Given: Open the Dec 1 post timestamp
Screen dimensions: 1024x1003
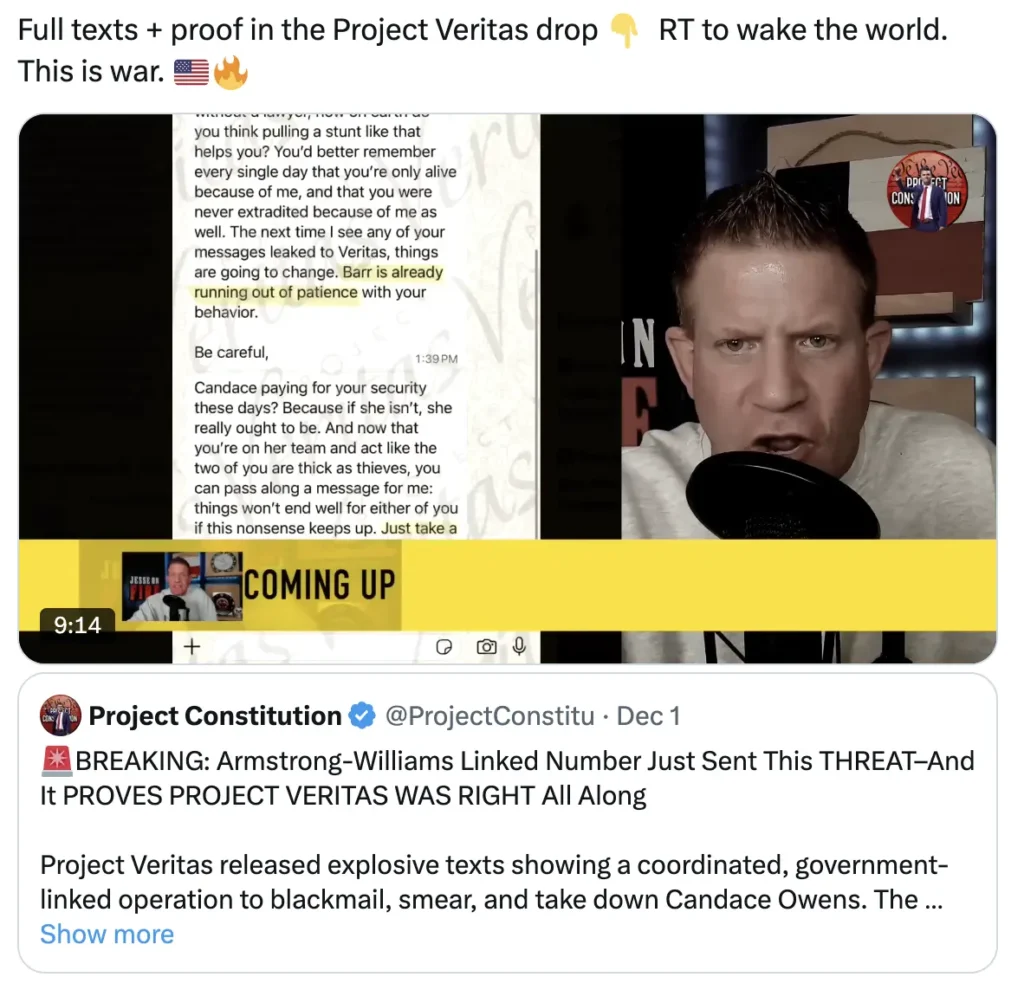Looking at the screenshot, I should (x=648, y=716).
